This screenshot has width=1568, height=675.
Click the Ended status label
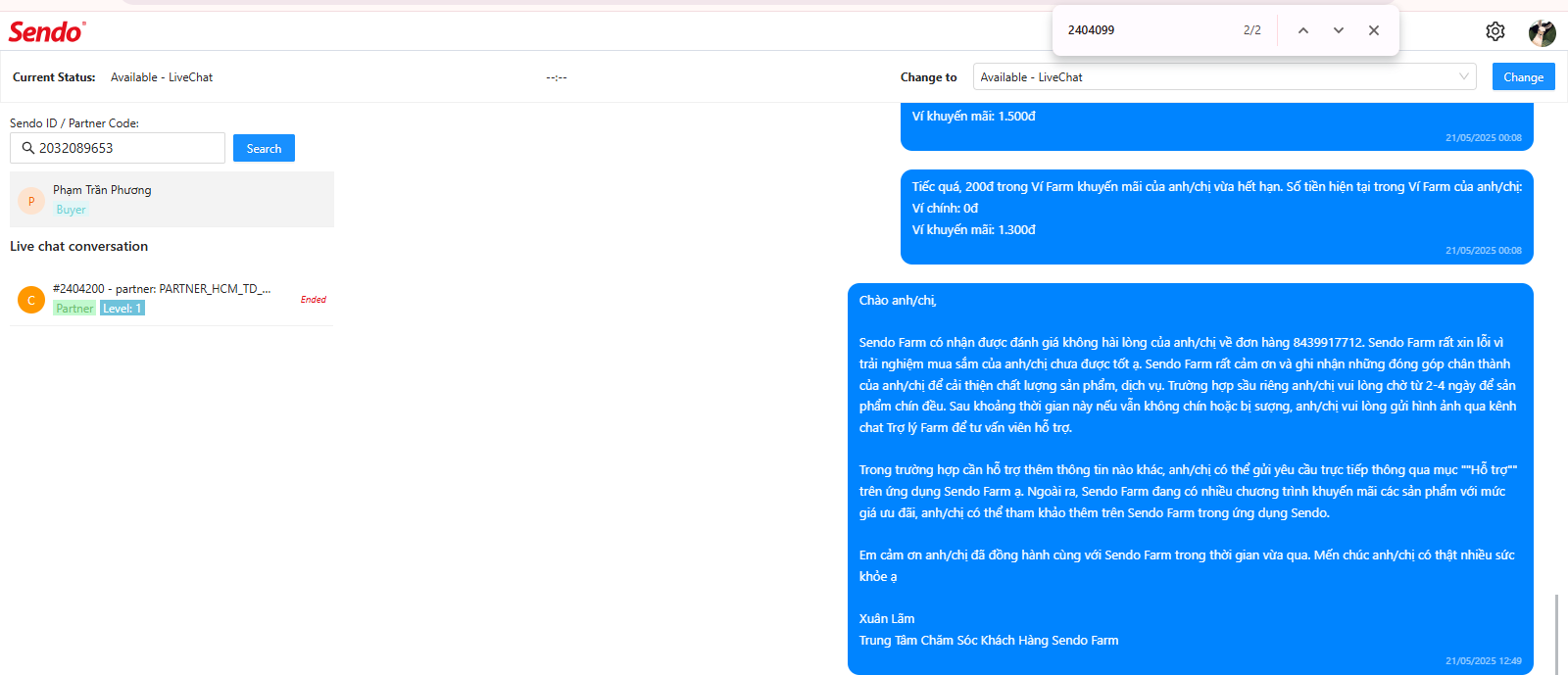pos(314,300)
